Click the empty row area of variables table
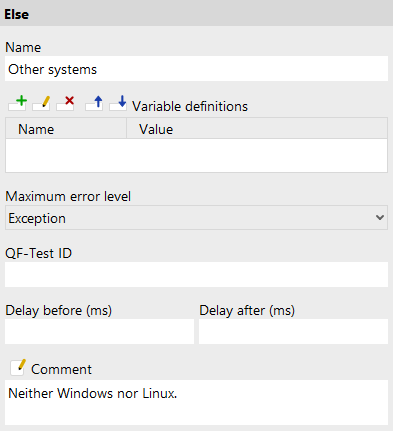This screenshot has height=431, width=393. pyautogui.click(x=196, y=155)
